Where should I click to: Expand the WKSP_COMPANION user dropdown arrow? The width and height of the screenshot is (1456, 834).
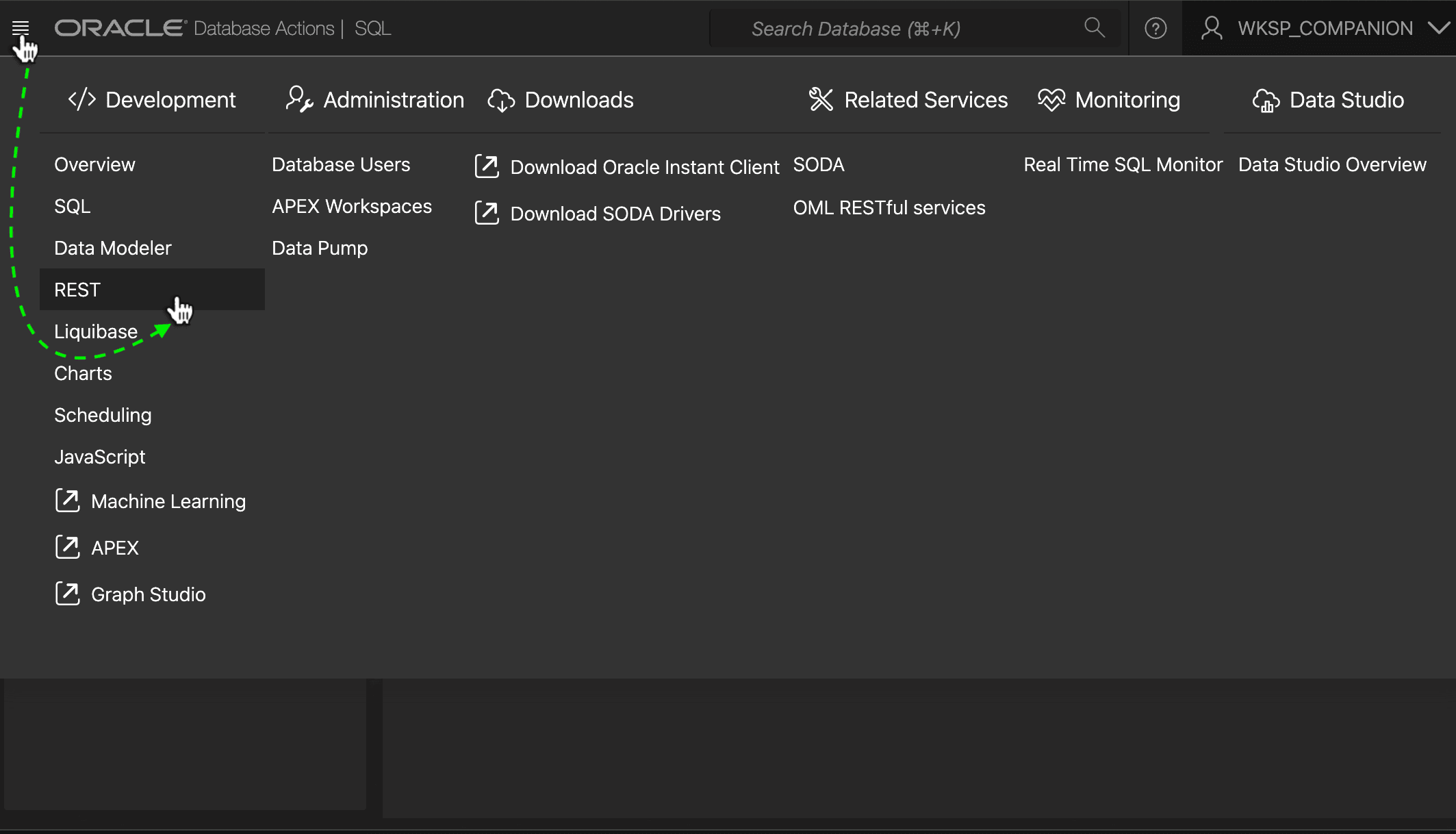(1438, 28)
